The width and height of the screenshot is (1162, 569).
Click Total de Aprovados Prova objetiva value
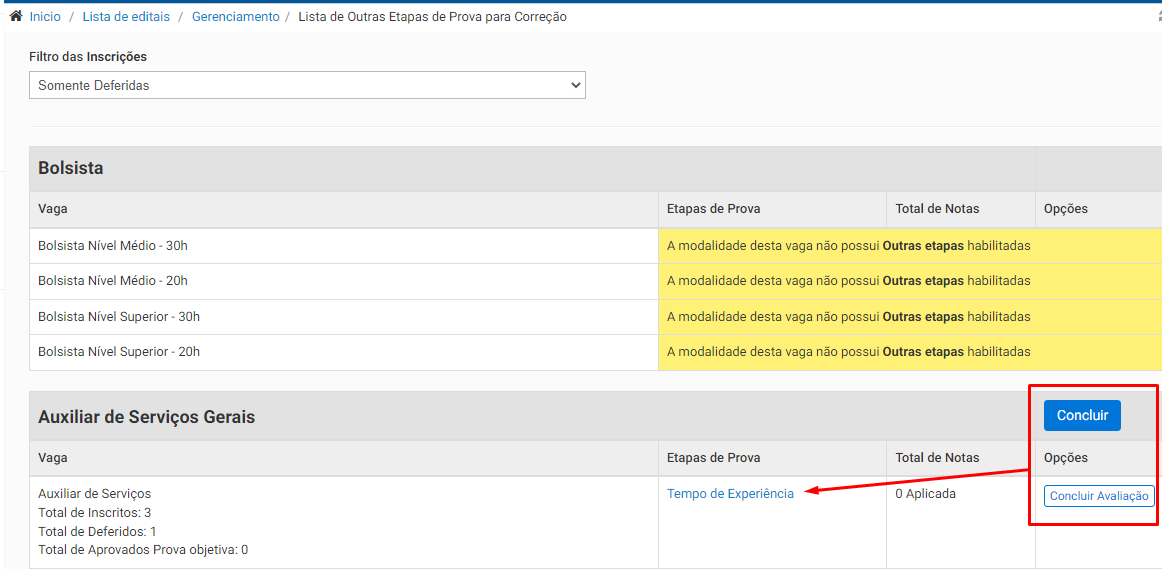244,550
